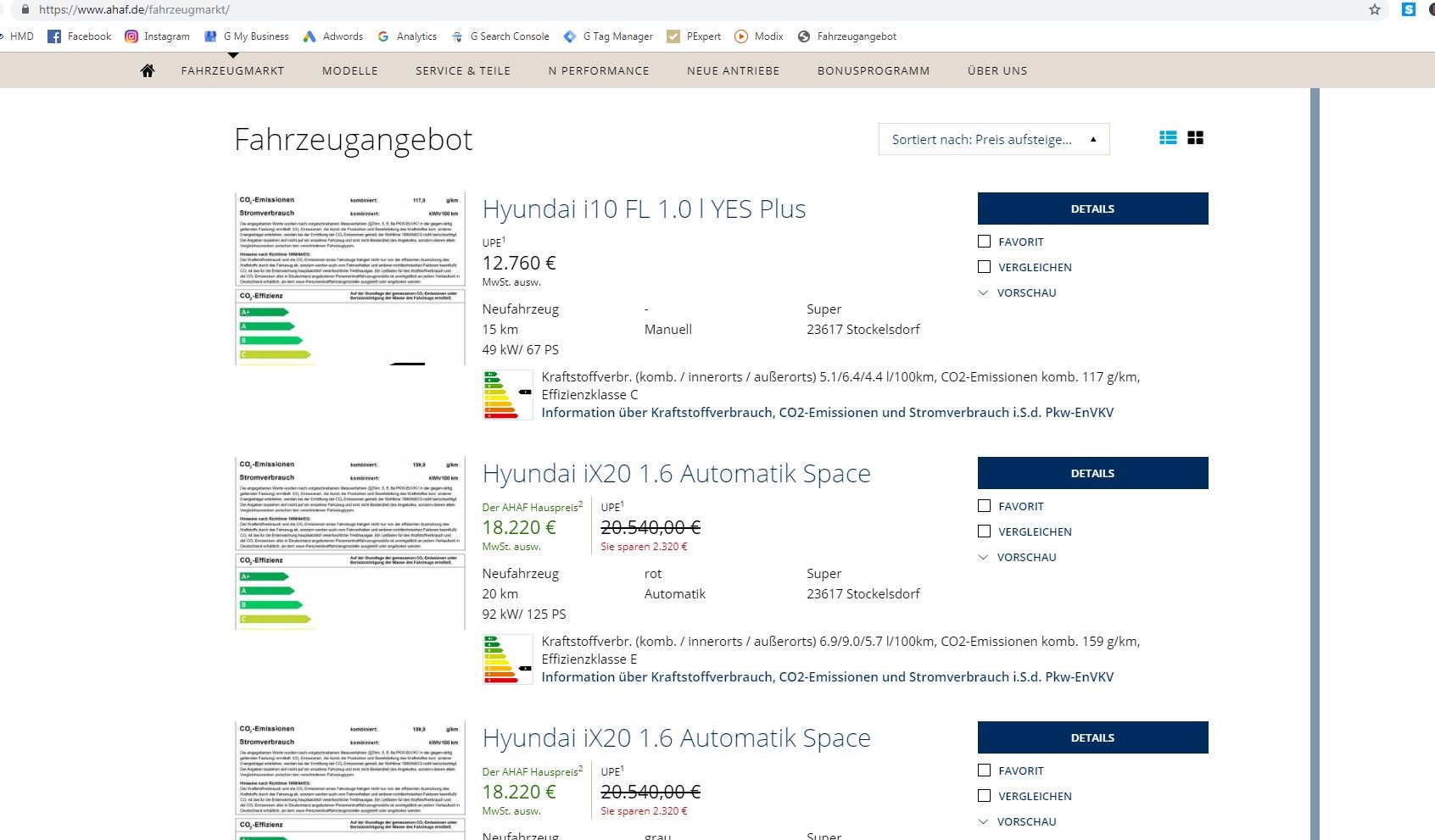Click struck-through 20.540,00 € of first iX20
1435x840 pixels.
650,527
